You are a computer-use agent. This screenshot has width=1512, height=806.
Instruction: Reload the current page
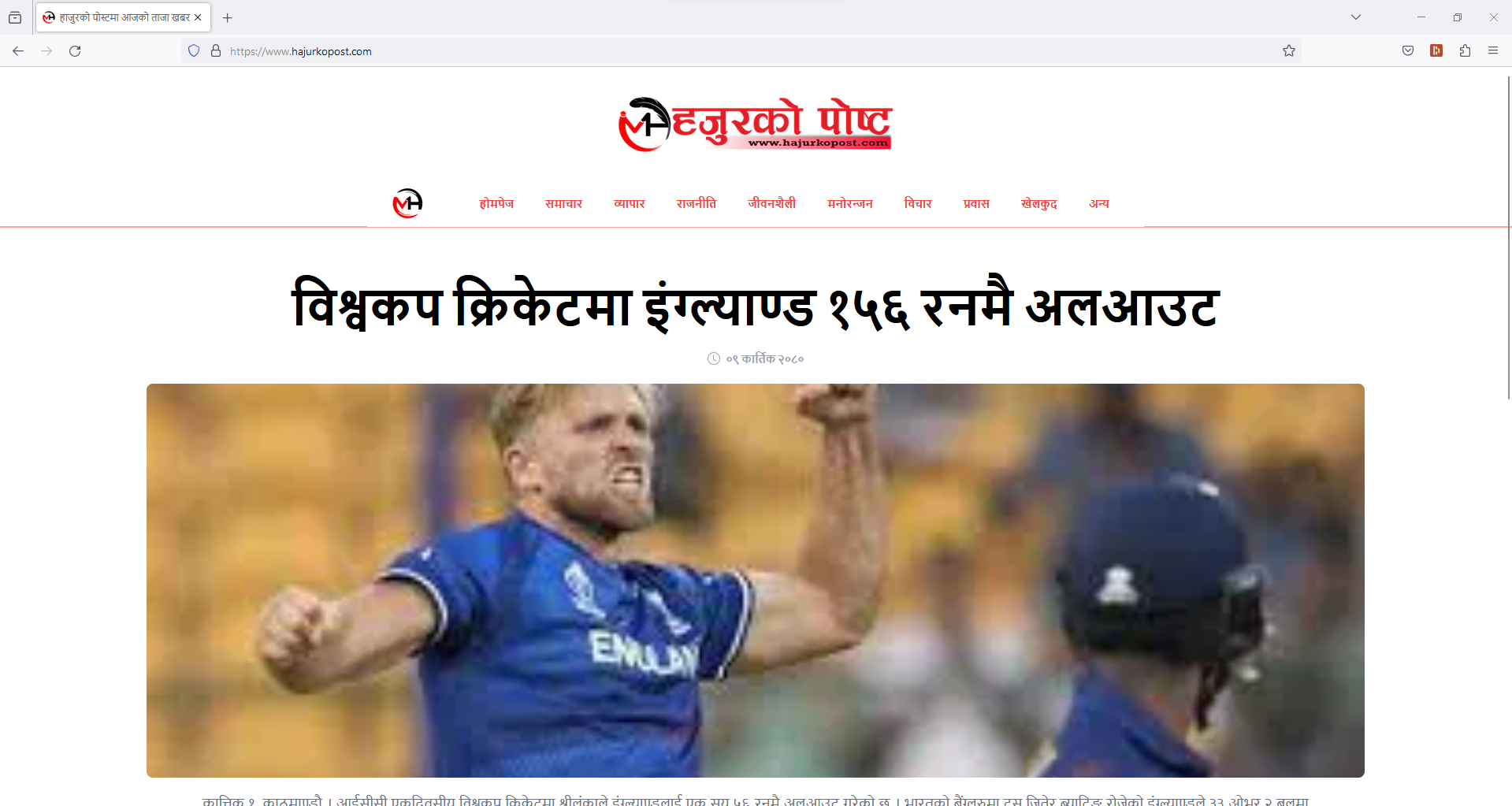tap(75, 51)
